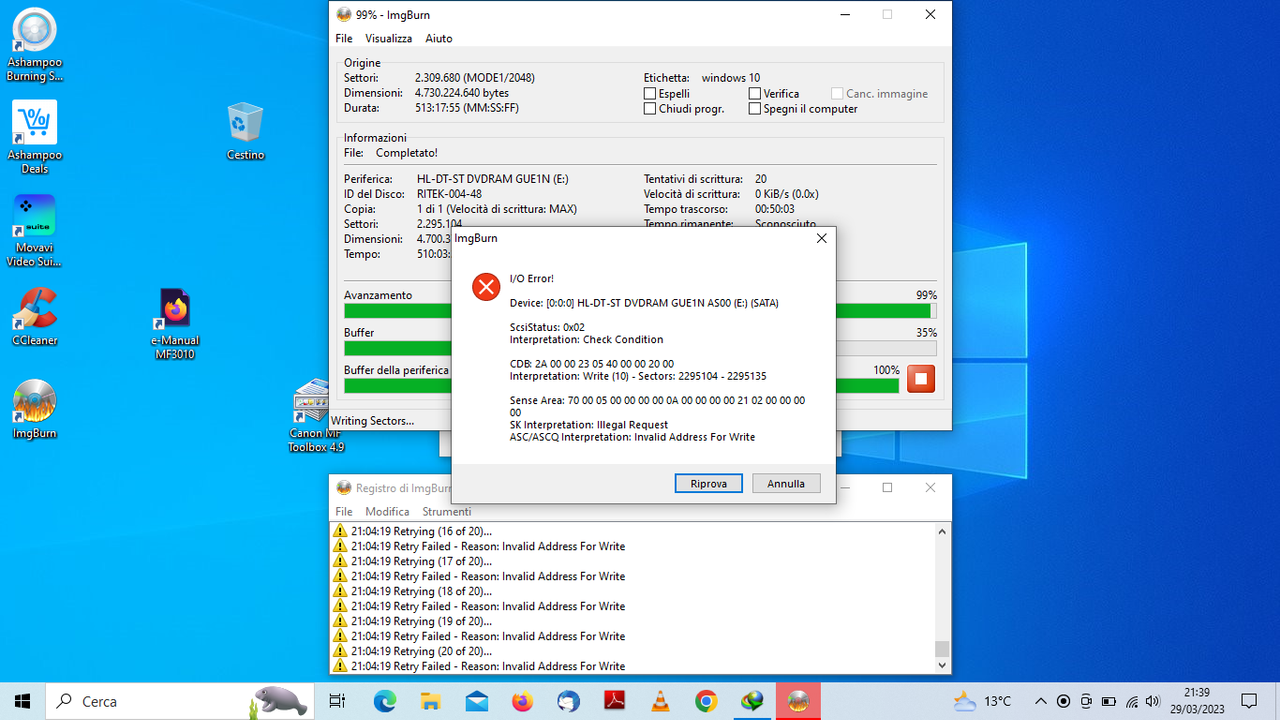Image resolution: width=1280 pixels, height=720 pixels.
Task: Open Movavi Video Suite desktop icon
Action: pyautogui.click(x=35, y=231)
